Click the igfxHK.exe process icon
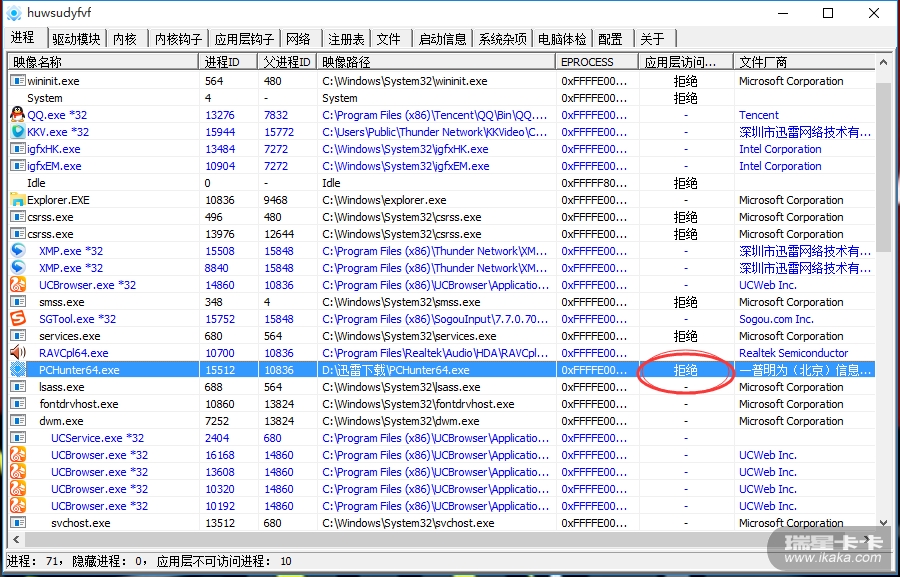This screenshot has height=577, width=900. 18,149
